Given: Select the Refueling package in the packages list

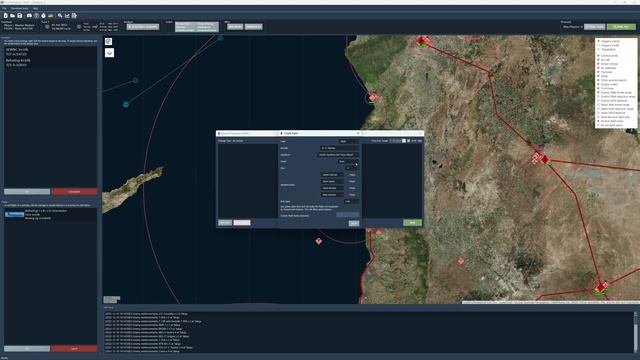Looking at the screenshot, I should pyautogui.click(x=51, y=62).
